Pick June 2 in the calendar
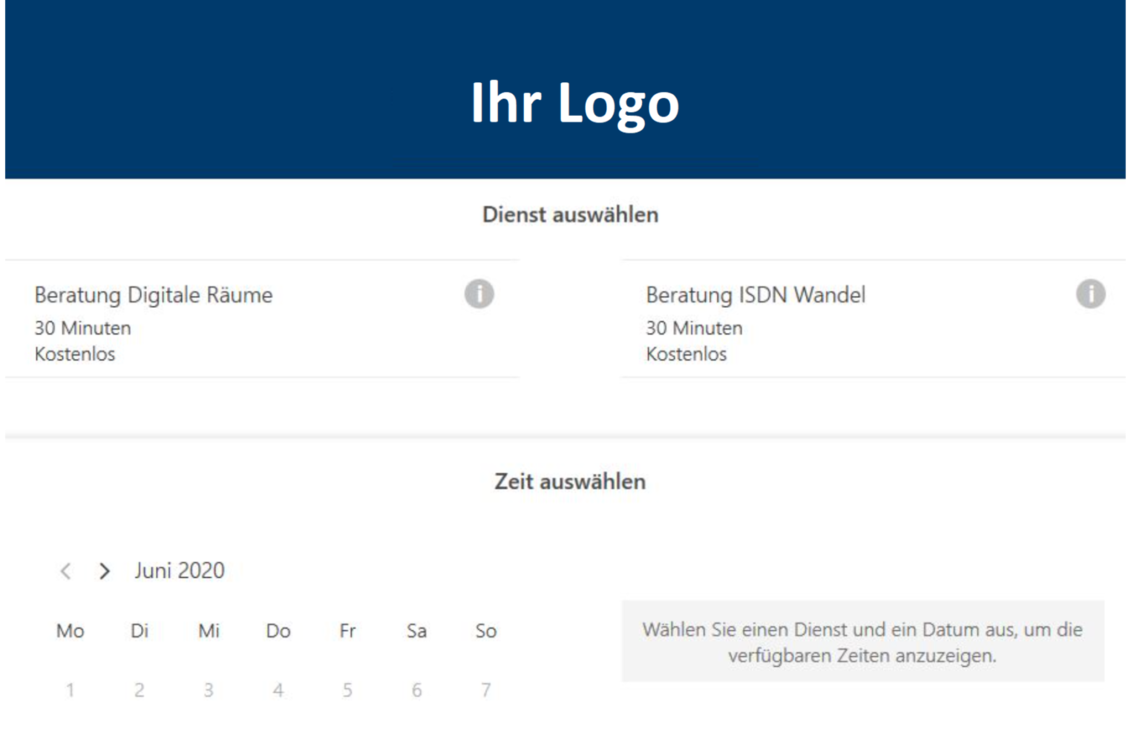1140x729 pixels. click(x=139, y=690)
